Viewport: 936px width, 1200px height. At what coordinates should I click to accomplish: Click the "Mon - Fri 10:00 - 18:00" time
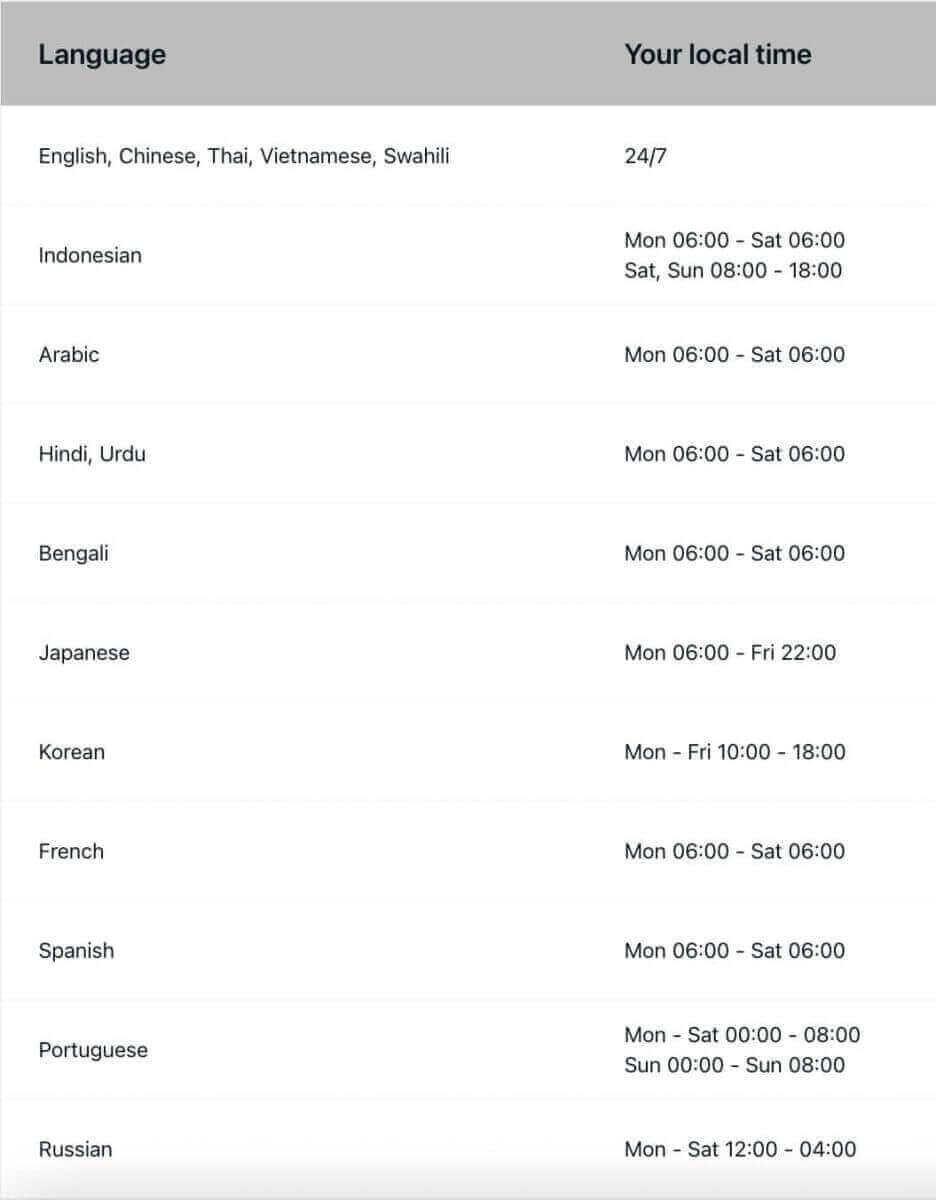(734, 752)
